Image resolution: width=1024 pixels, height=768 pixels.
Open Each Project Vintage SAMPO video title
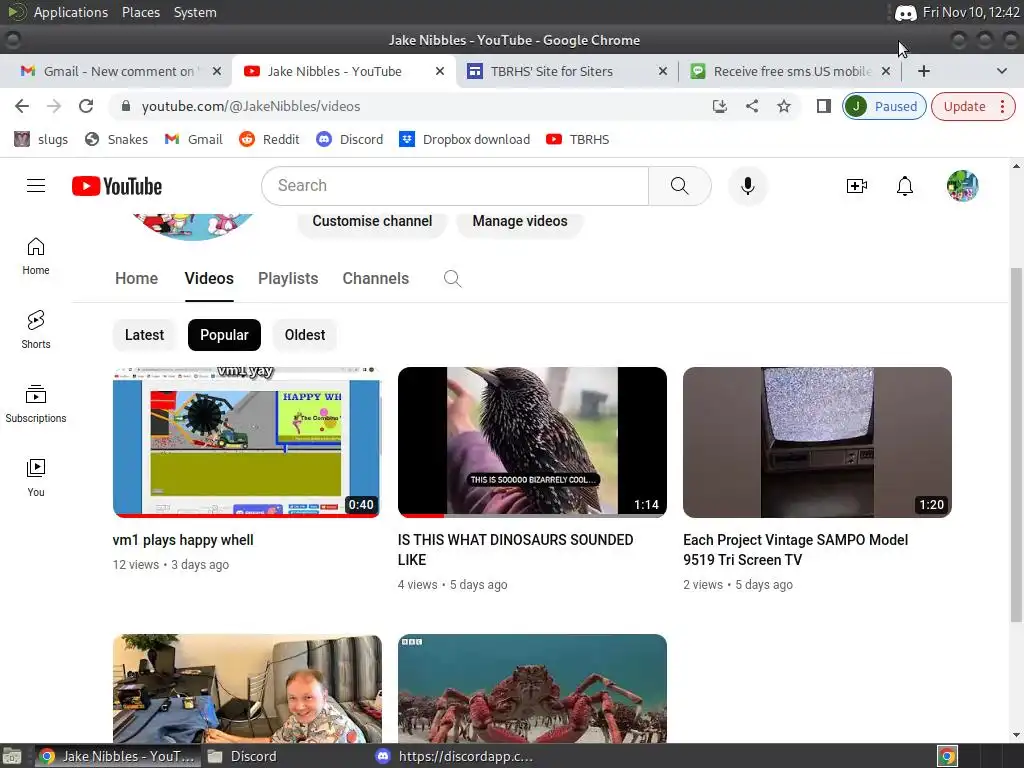[x=795, y=550]
